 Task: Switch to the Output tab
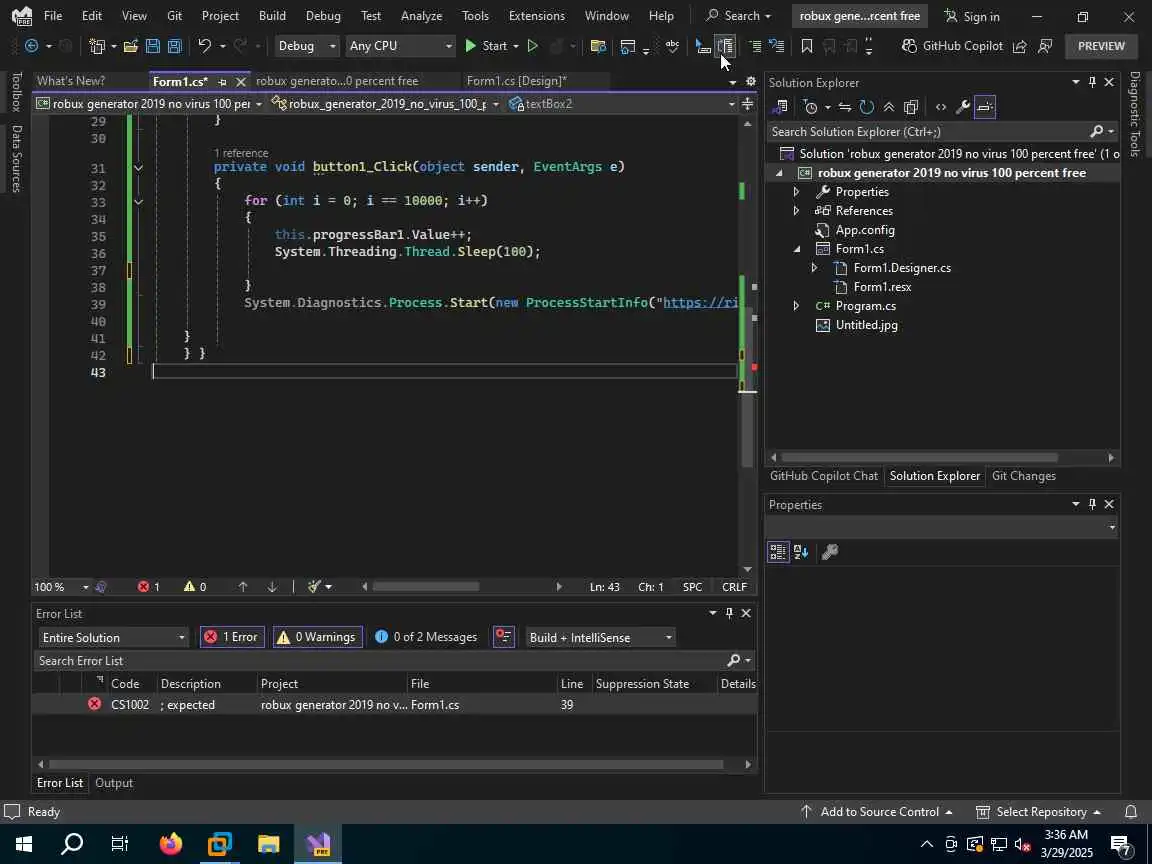(x=114, y=783)
